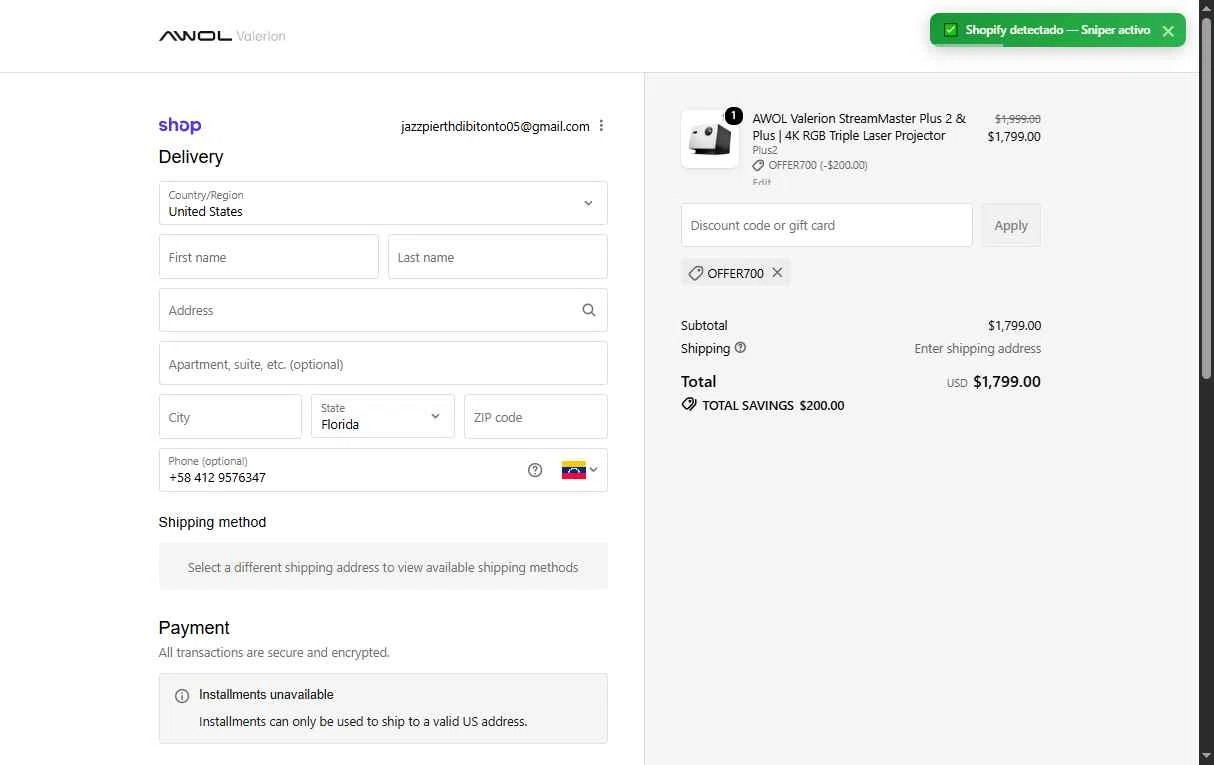The width and height of the screenshot is (1214, 765).
Task: Open the account options kebab menu
Action: tap(601, 126)
